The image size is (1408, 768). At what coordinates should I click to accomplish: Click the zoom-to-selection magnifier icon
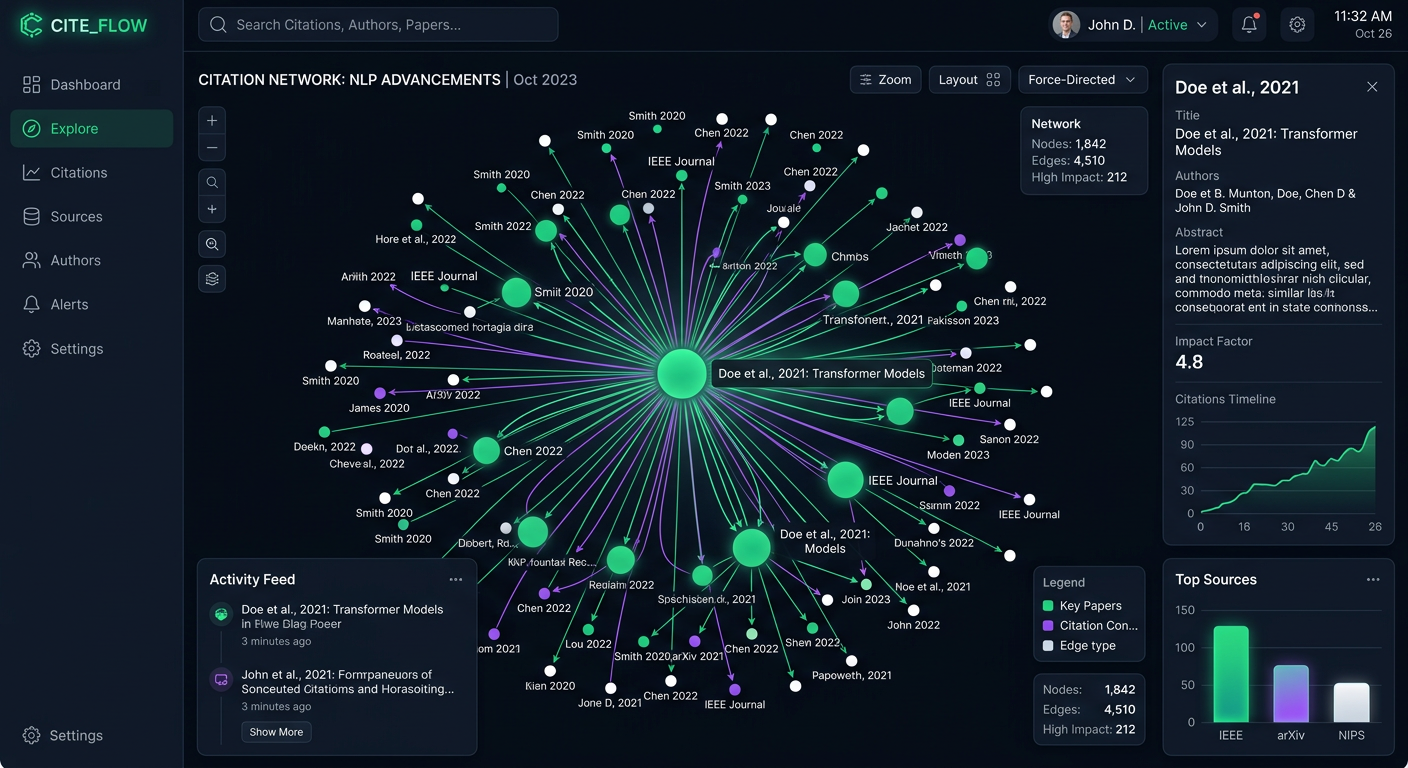tap(211, 244)
